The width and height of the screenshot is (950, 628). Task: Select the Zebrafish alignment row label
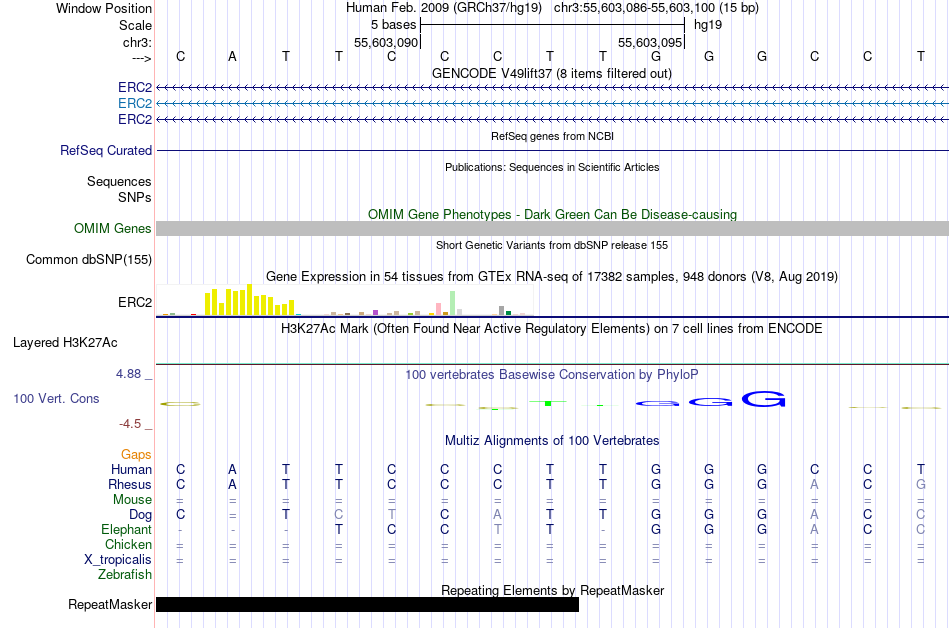coord(125,574)
